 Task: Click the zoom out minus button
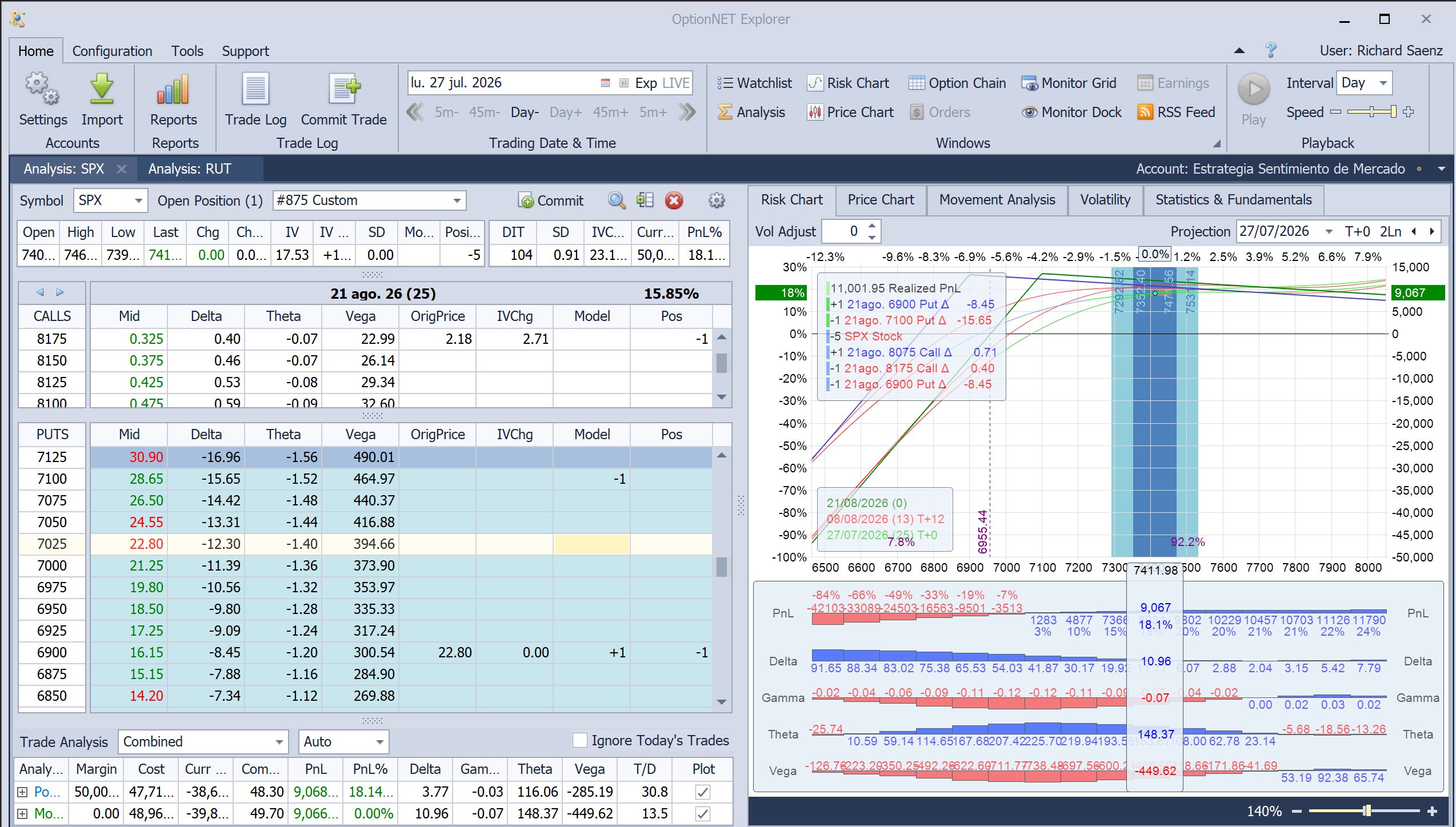coord(1297,811)
